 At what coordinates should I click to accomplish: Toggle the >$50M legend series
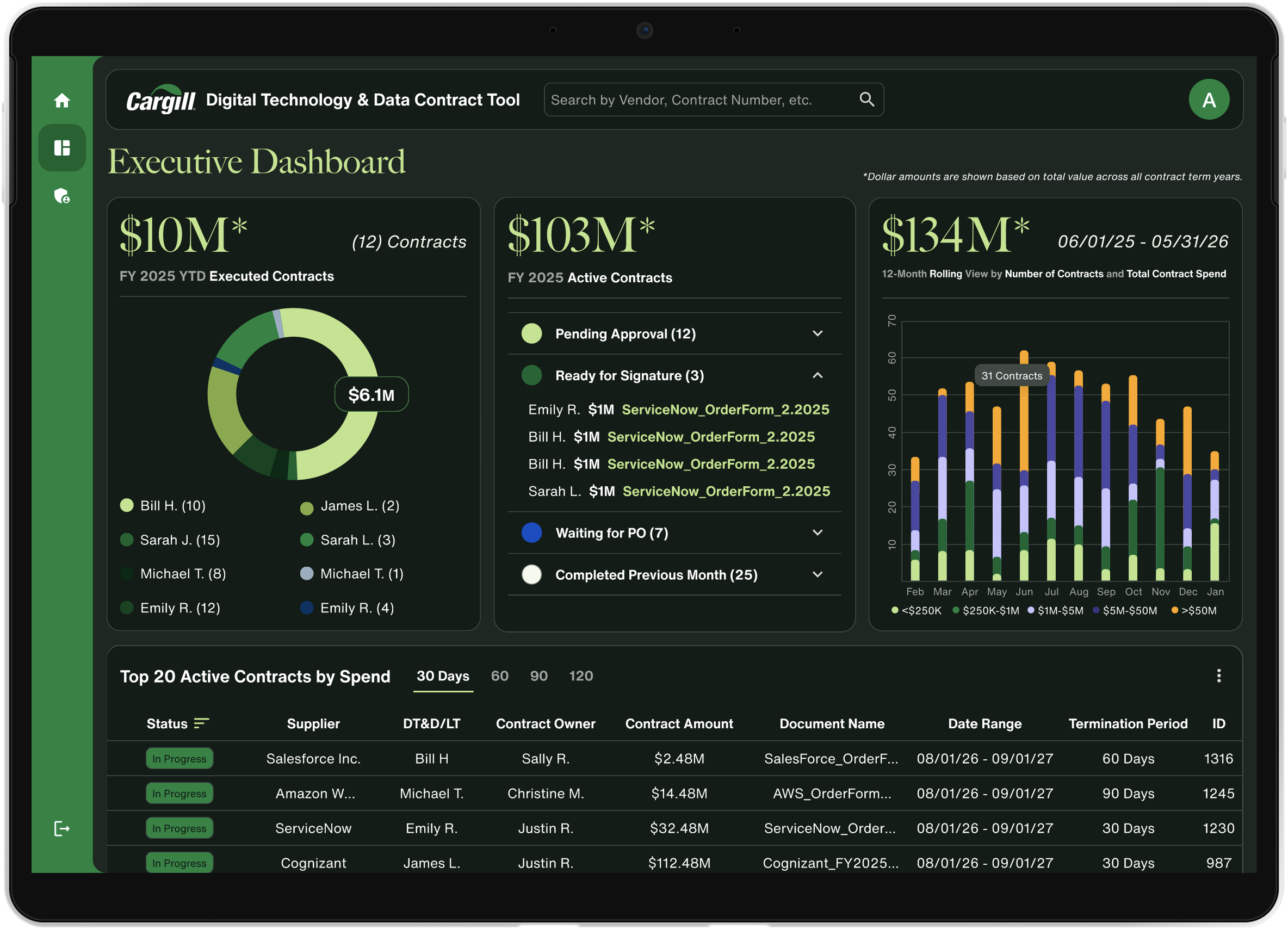tap(1194, 610)
